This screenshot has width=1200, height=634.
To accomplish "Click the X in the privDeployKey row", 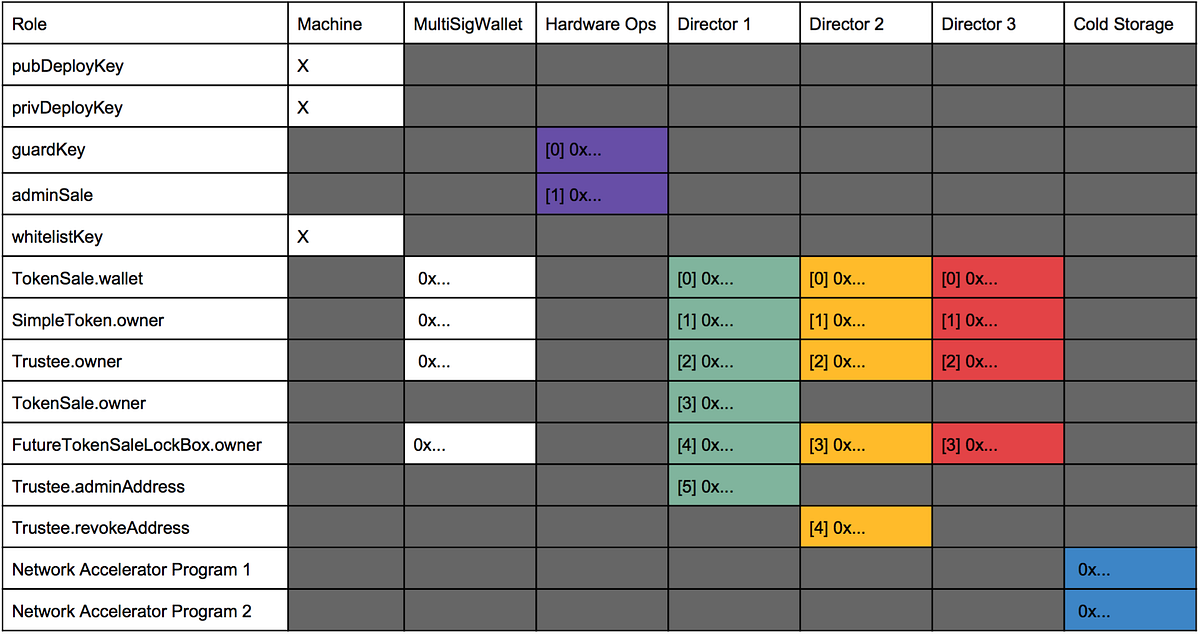I will tap(304, 107).
